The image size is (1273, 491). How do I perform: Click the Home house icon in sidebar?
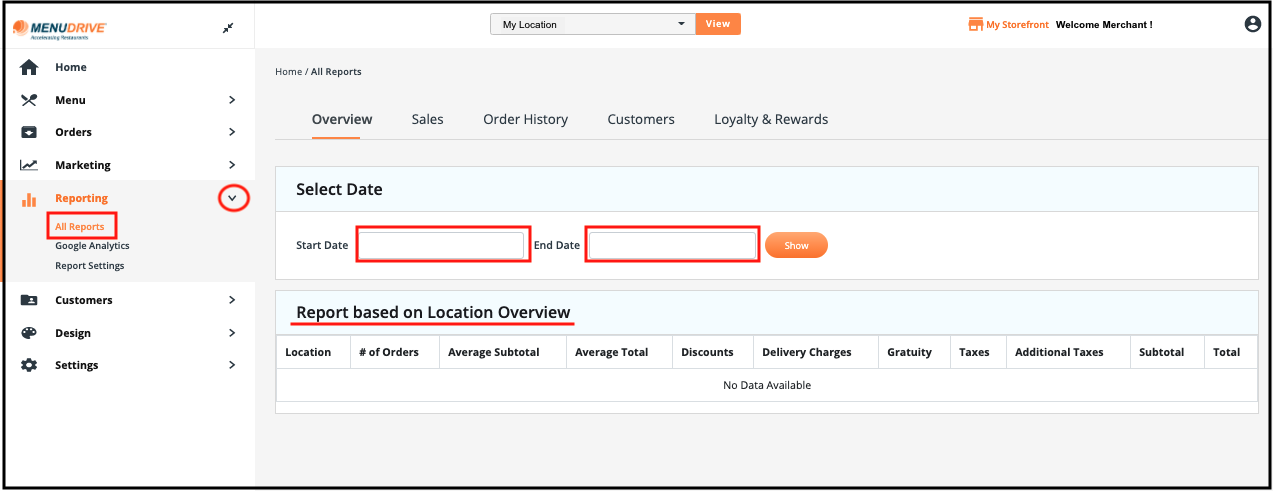pos(29,67)
